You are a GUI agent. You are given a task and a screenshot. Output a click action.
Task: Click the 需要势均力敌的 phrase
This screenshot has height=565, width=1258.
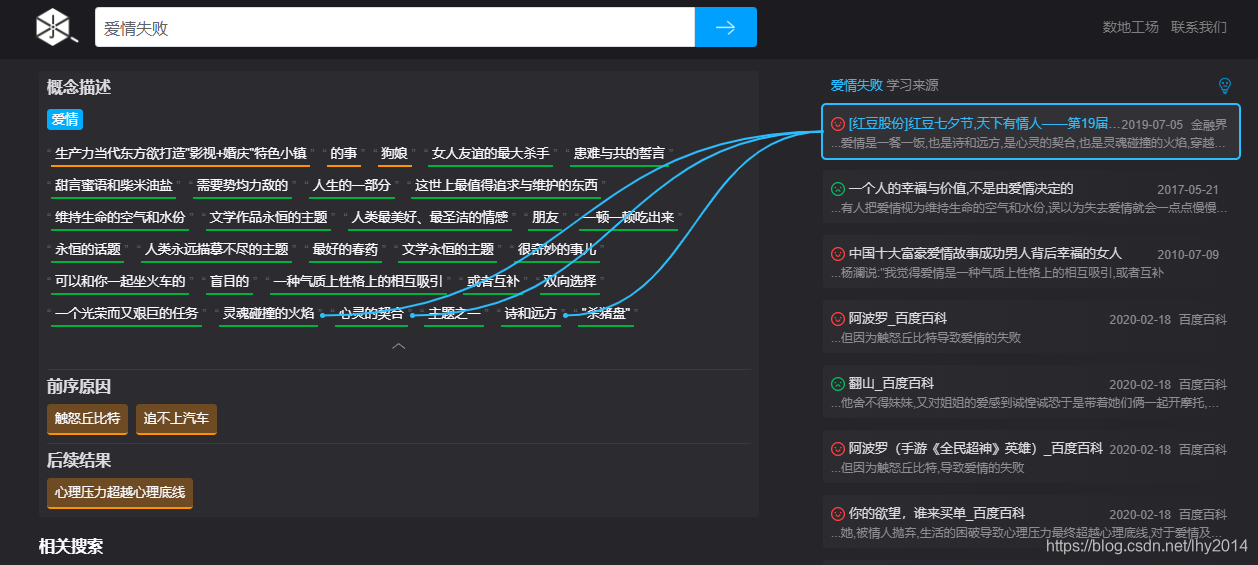tap(241, 186)
